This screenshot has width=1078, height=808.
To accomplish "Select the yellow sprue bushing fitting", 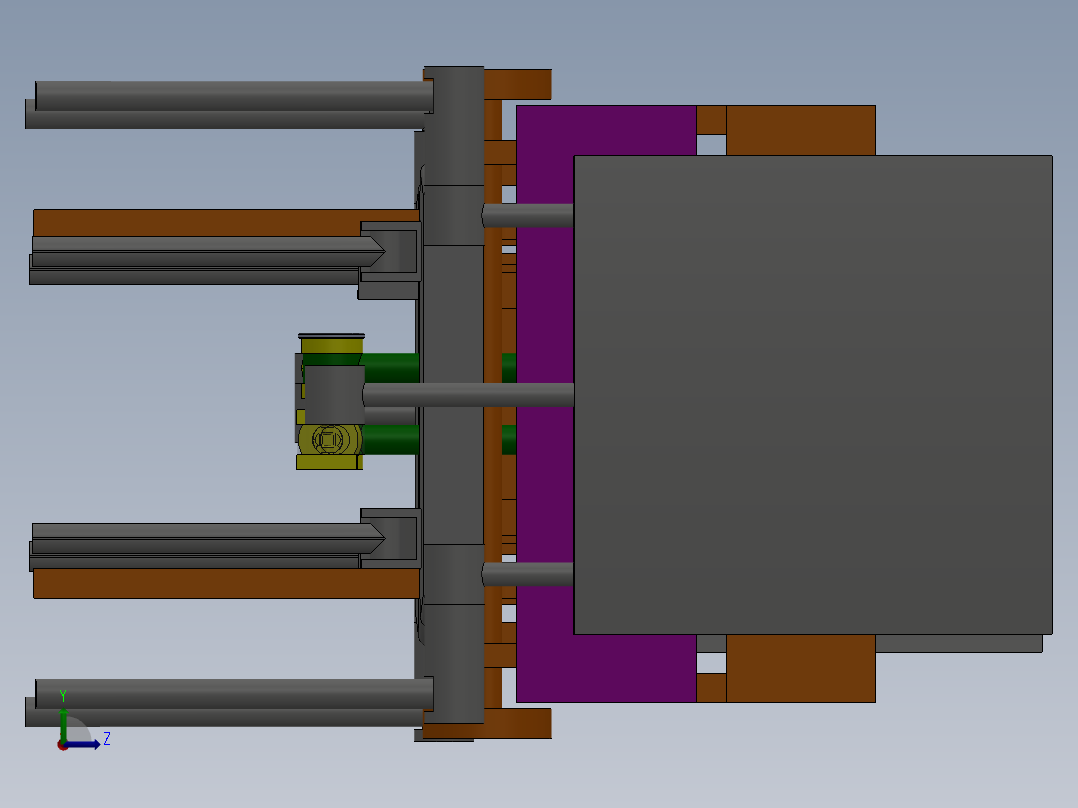I will click(x=330, y=343).
